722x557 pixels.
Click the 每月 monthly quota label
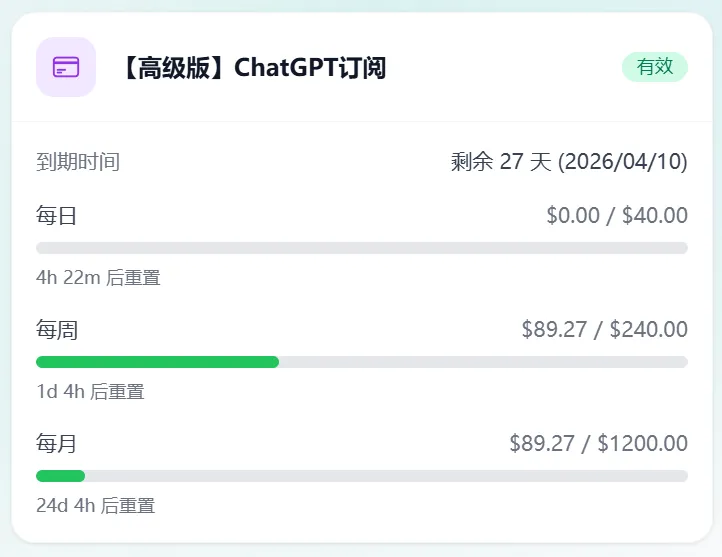tap(57, 443)
